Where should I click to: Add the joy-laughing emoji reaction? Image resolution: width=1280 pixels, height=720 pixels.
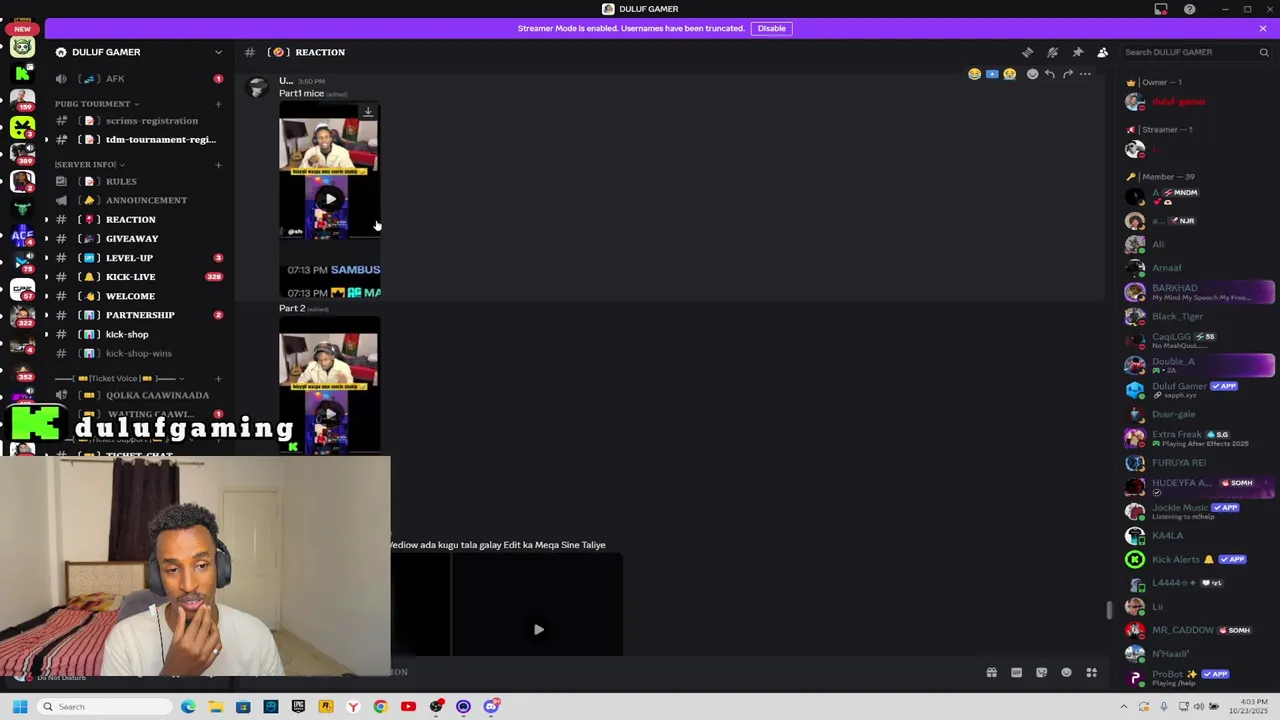(974, 74)
